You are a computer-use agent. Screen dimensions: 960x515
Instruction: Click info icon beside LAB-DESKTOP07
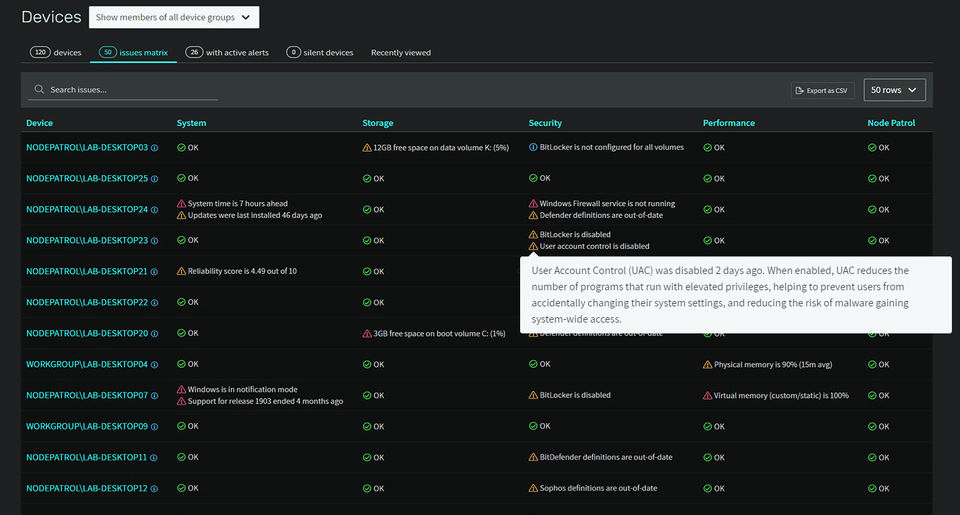point(154,396)
